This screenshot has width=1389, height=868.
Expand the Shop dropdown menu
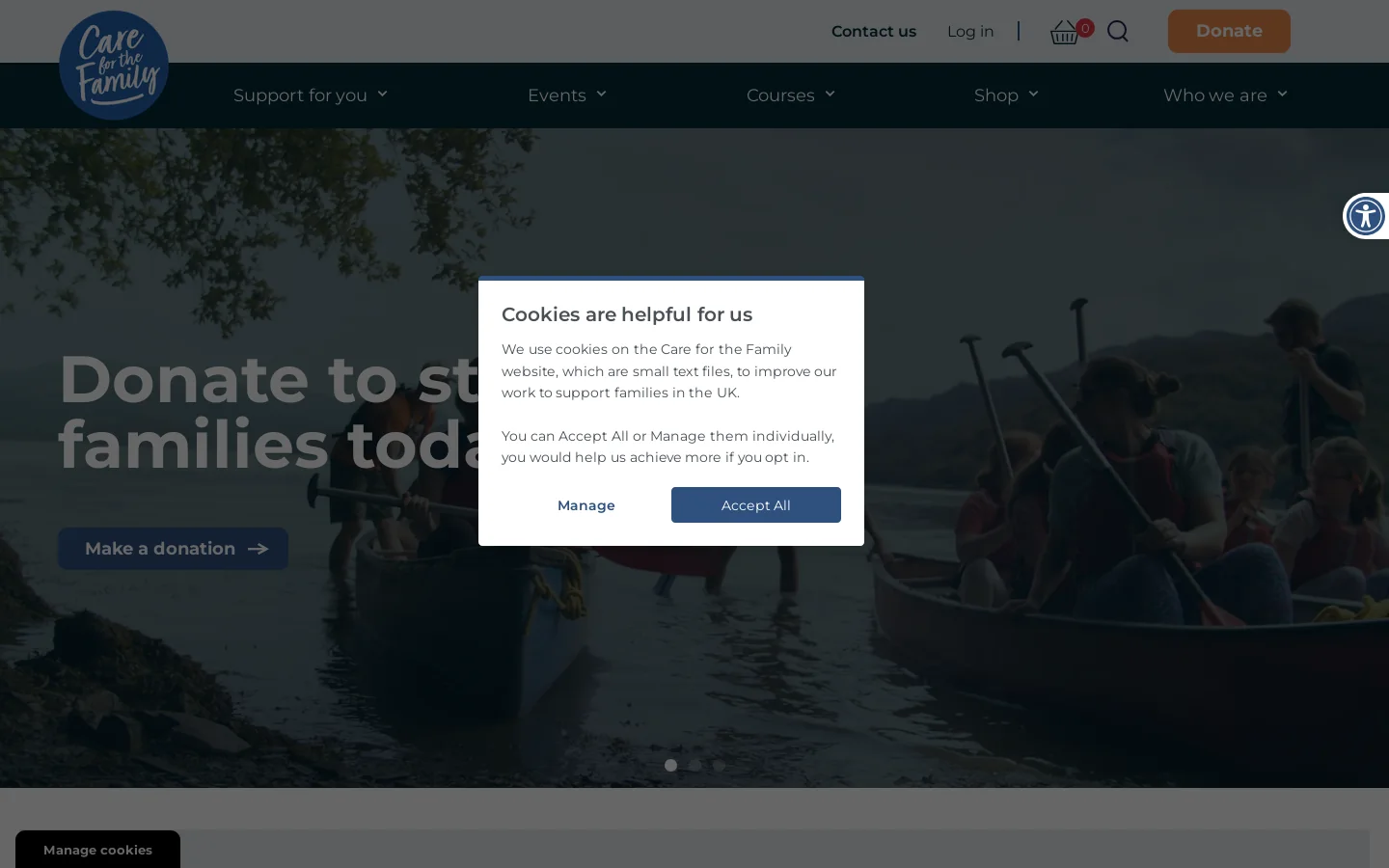coord(1006,95)
